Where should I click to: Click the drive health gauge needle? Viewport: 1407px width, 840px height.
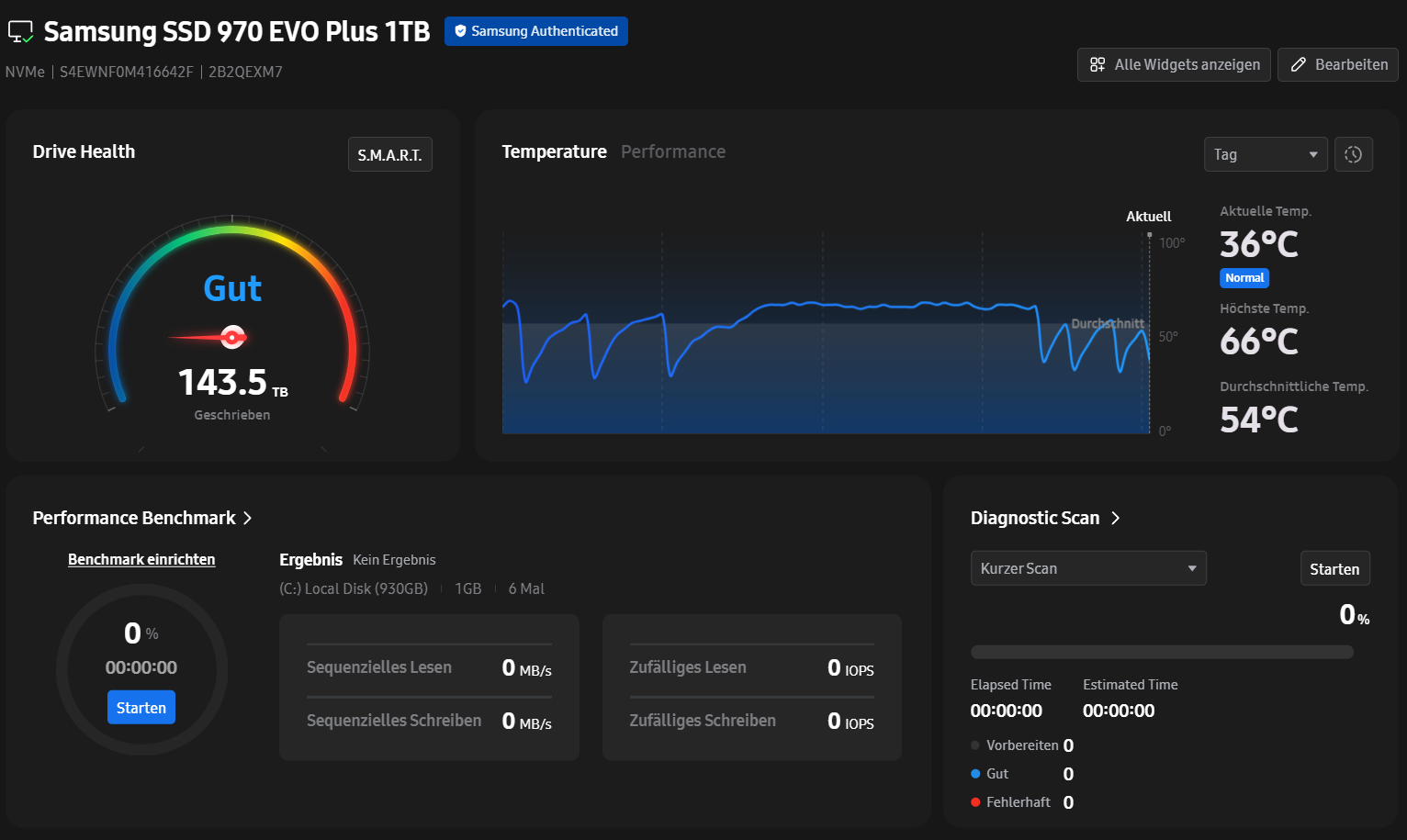pyautogui.click(x=208, y=337)
